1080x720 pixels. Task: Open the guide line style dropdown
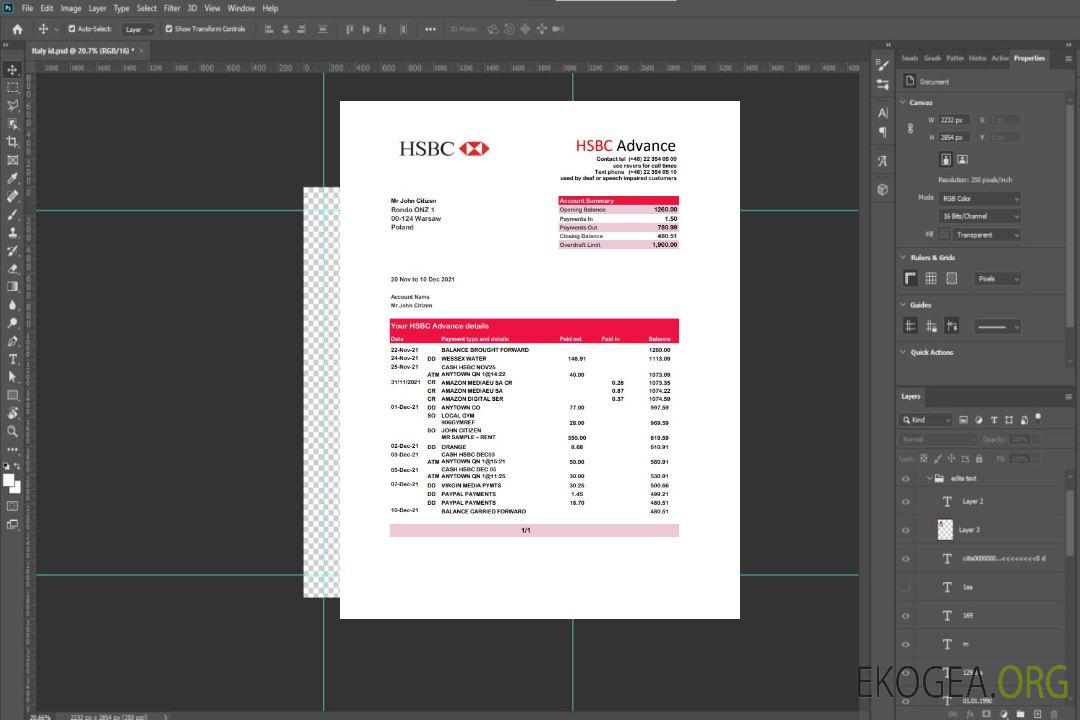(x=998, y=327)
